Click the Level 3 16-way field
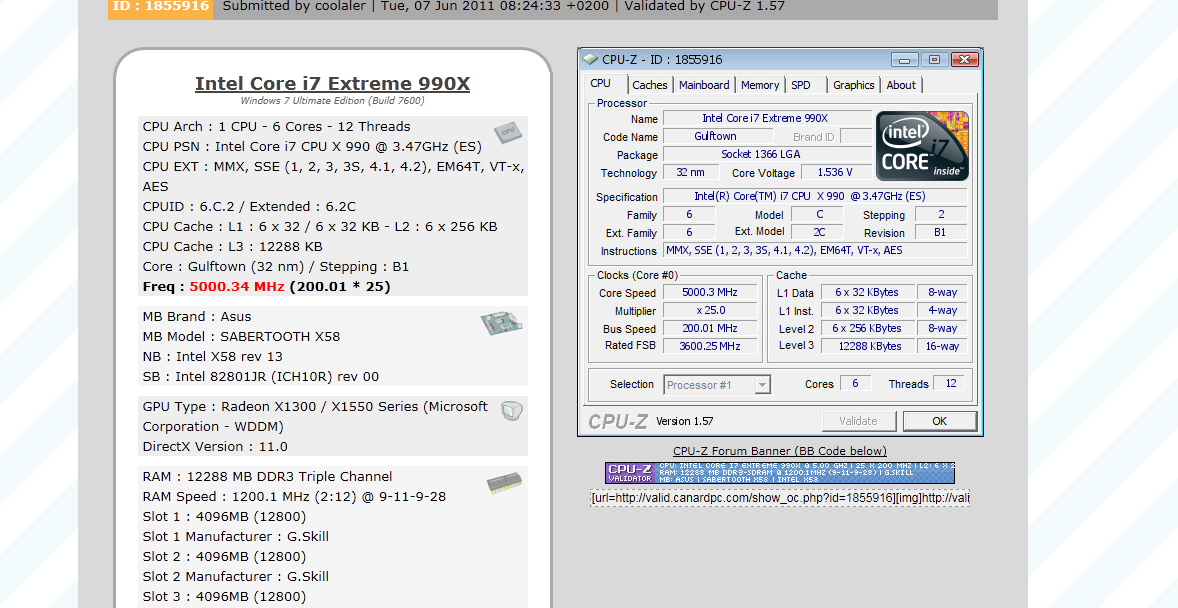Screen dimensions: 1178x608 coord(943,346)
